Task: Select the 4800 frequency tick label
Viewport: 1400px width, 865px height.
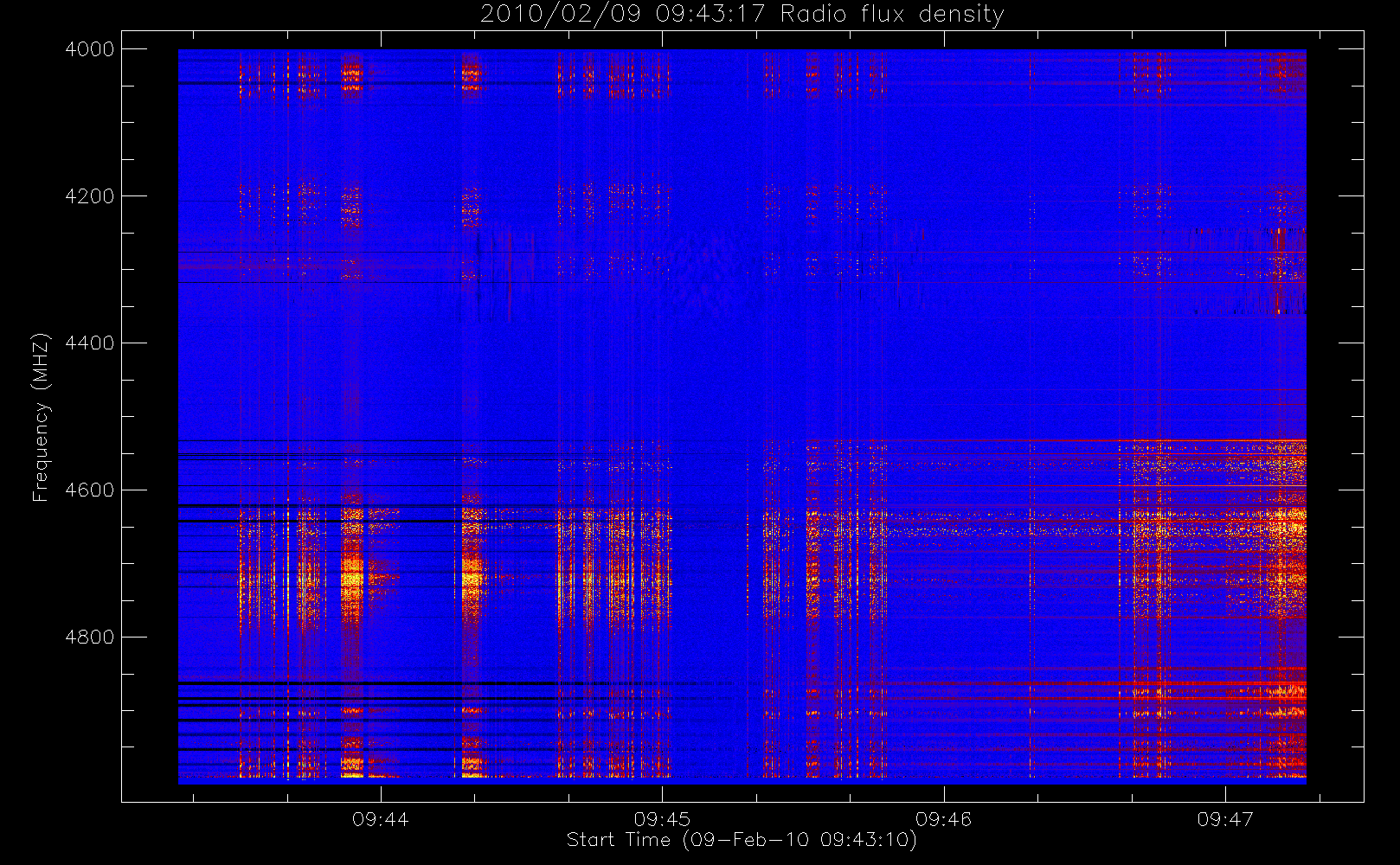Action: click(90, 638)
